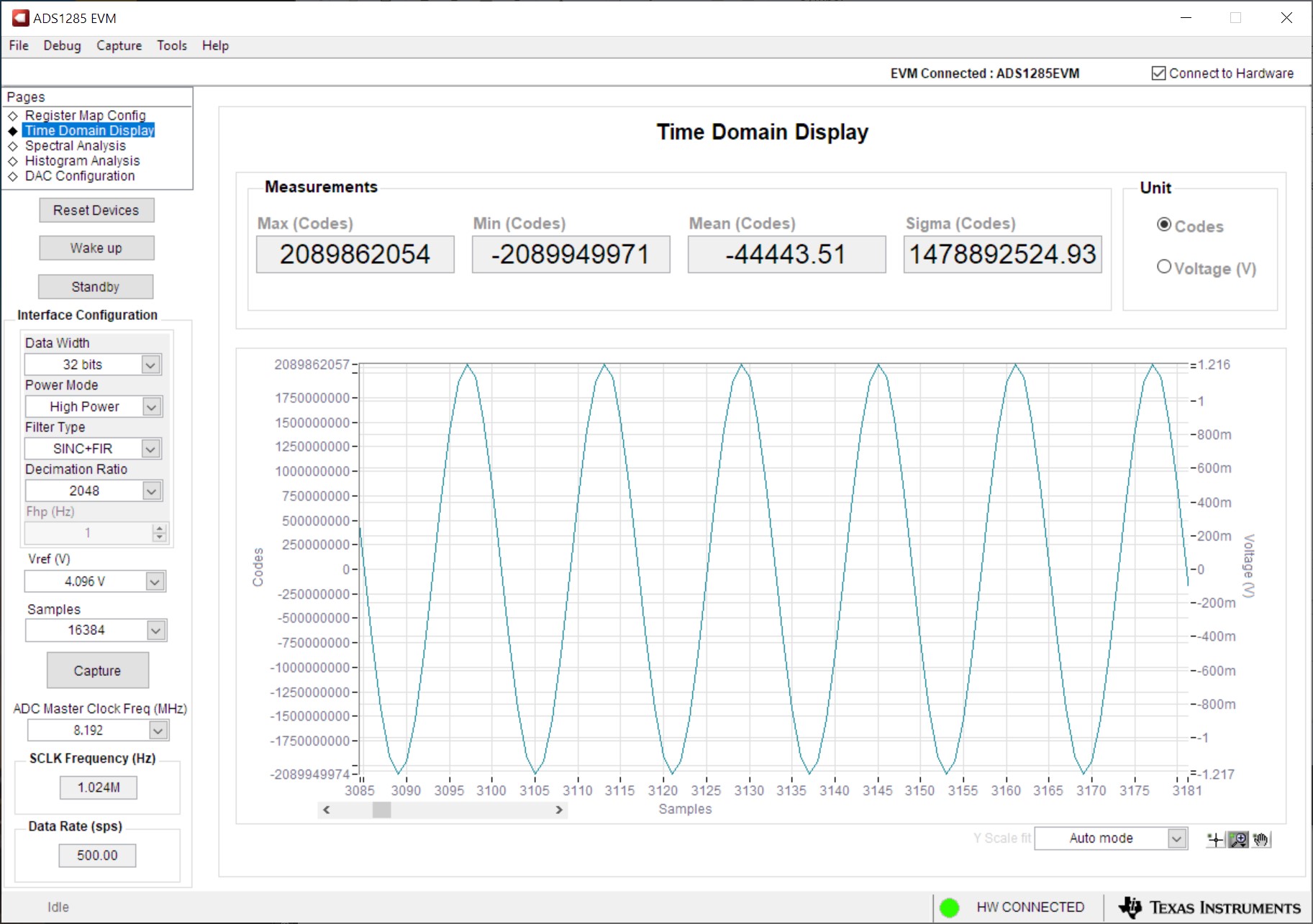1313x924 pixels.
Task: Click the 'EVM Connected : ADS1285EVM' status text
Action: click(985, 73)
